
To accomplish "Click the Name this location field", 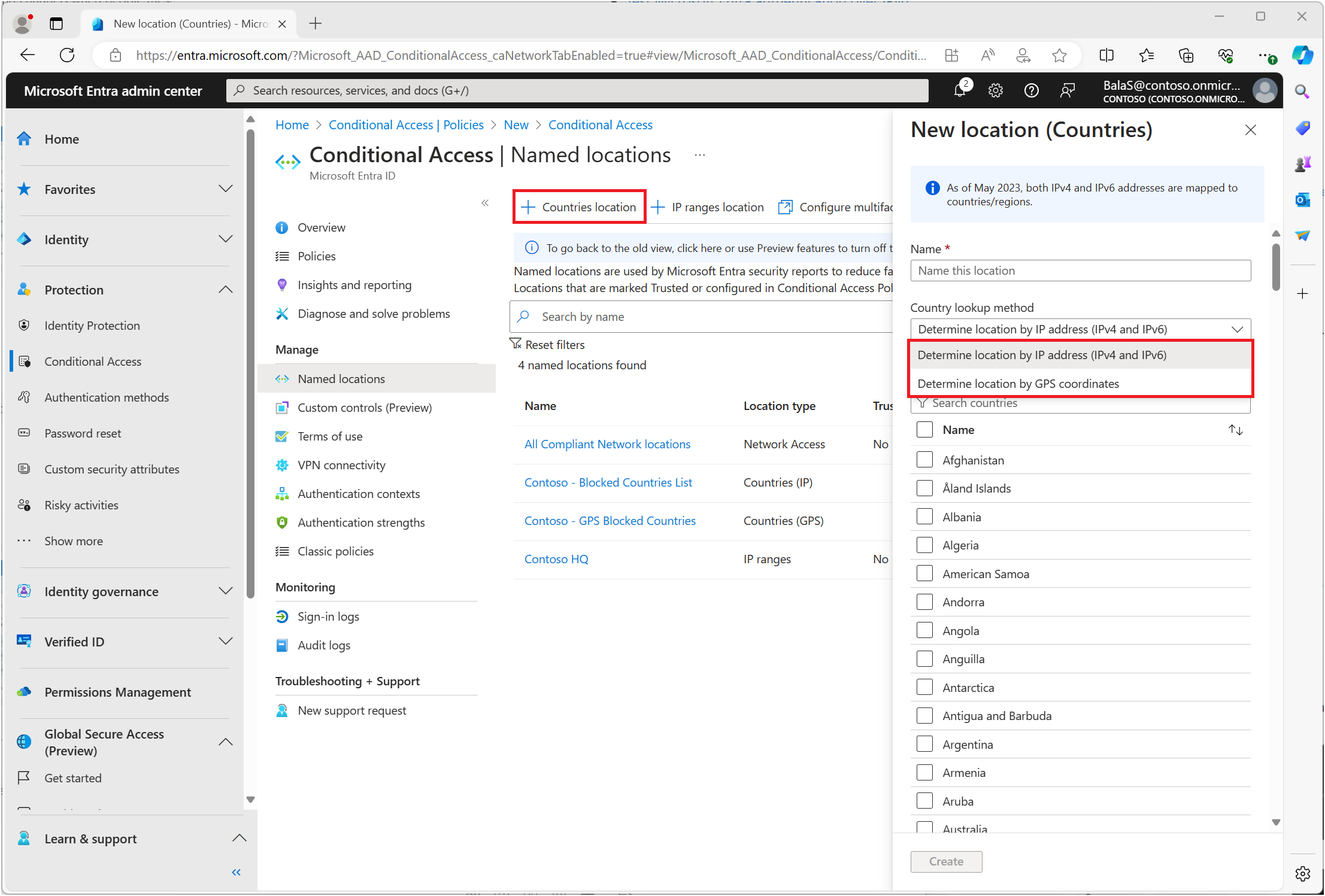I will click(1080, 271).
